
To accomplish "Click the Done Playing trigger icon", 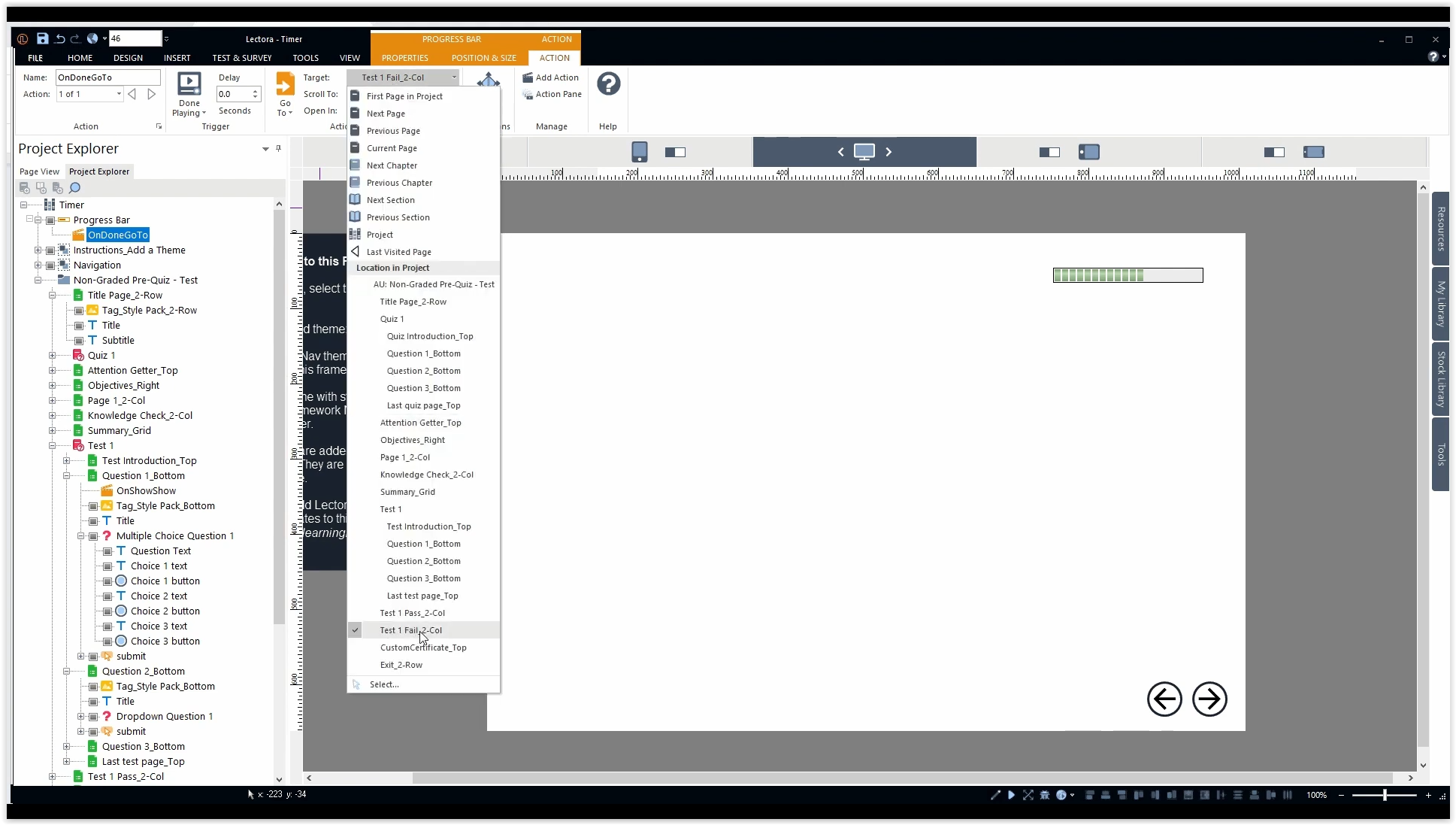I will coord(189,84).
